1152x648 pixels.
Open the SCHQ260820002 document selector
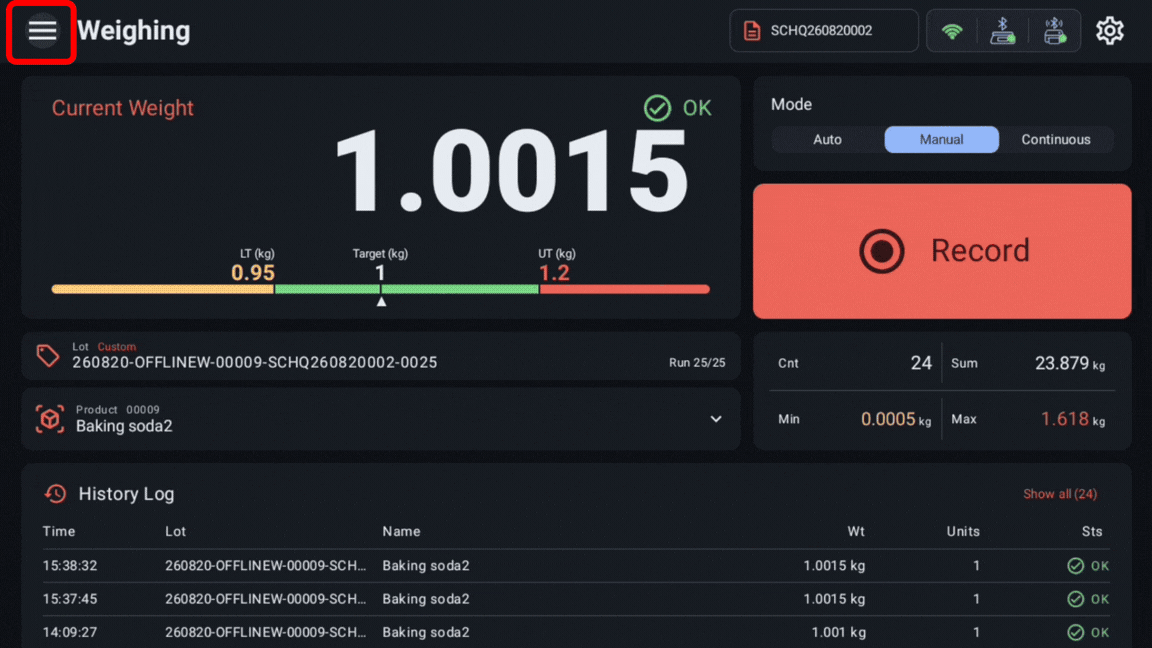coord(824,31)
